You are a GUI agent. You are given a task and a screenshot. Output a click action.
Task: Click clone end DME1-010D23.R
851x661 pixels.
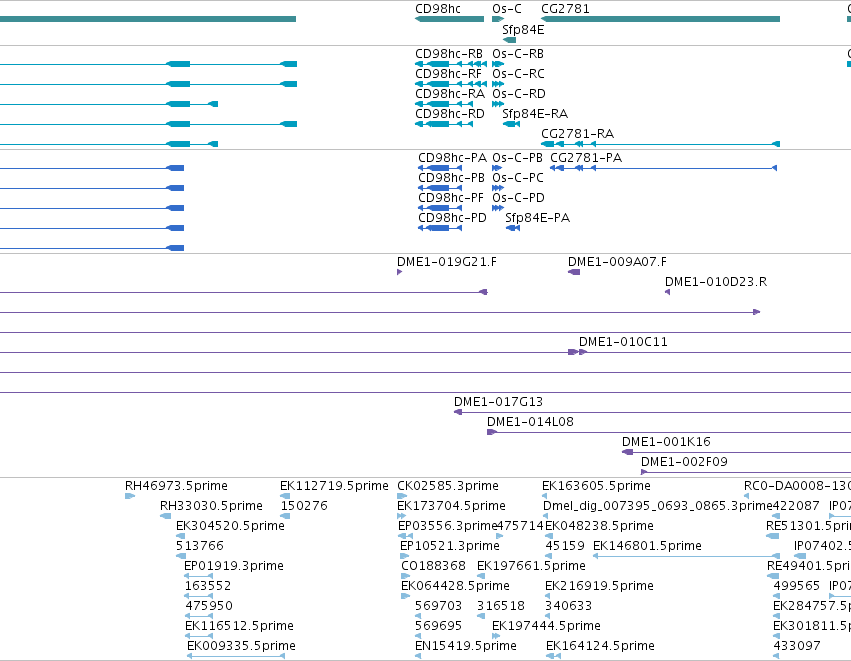[668, 293]
